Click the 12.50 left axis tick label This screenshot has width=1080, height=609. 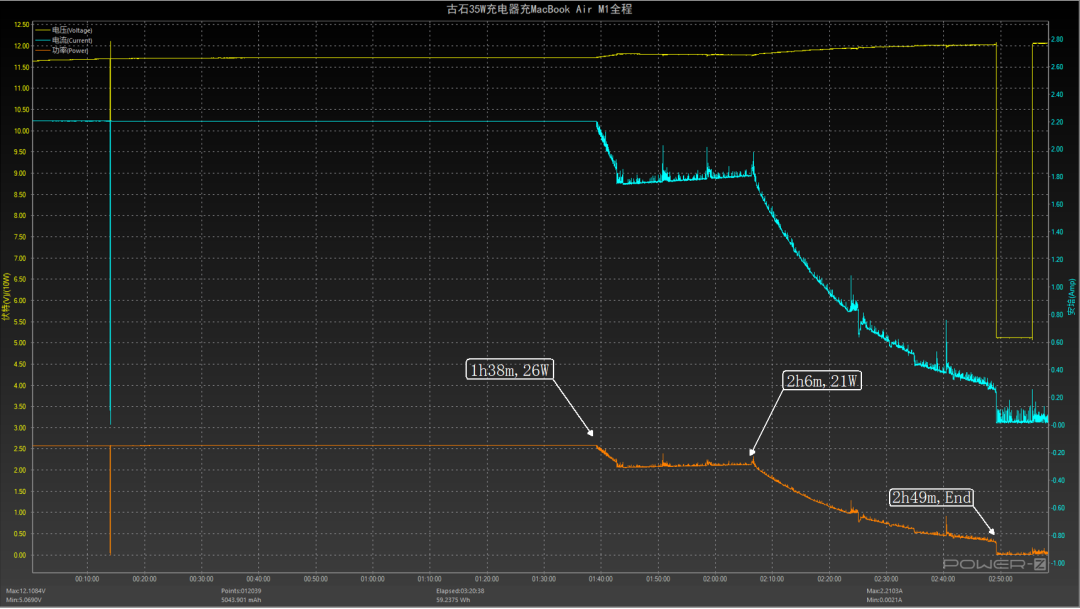coord(21,25)
